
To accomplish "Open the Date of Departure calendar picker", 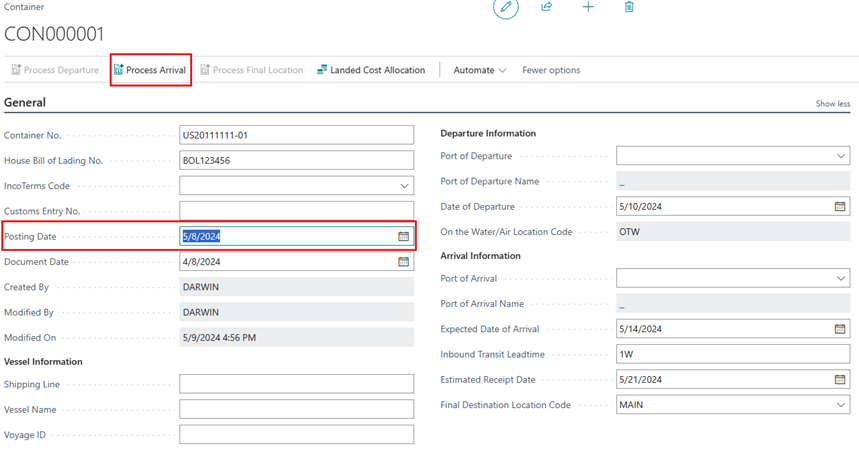I will coord(840,207).
